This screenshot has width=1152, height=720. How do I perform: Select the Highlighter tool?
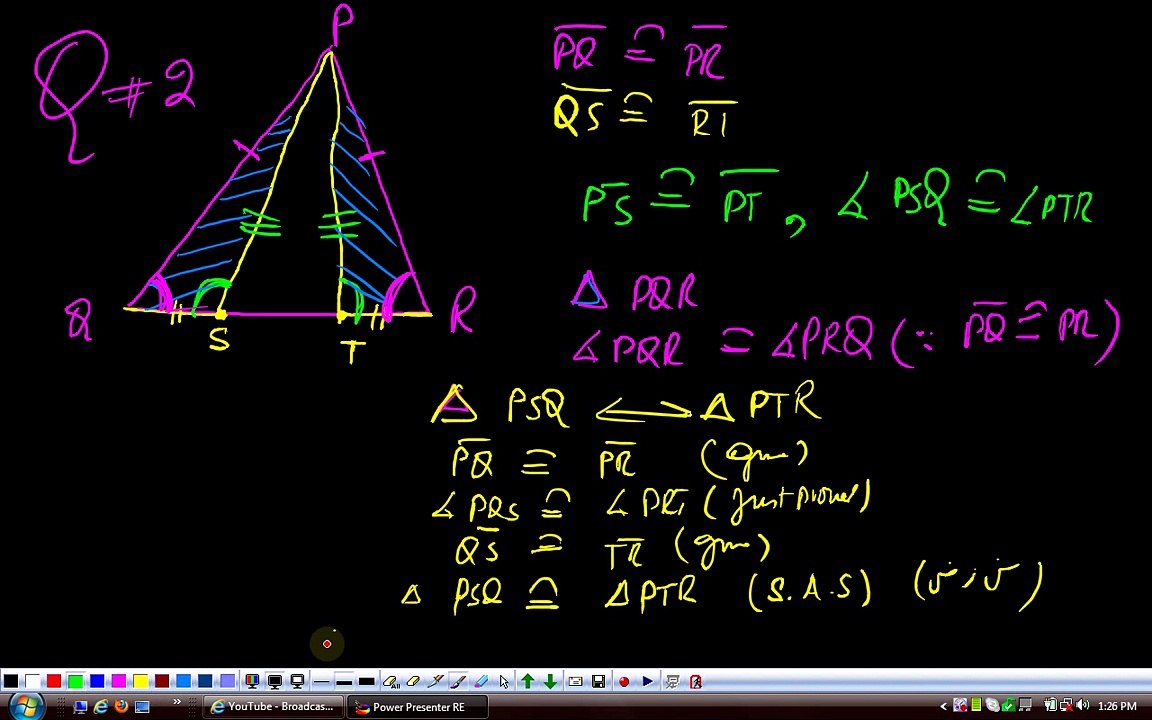point(480,682)
